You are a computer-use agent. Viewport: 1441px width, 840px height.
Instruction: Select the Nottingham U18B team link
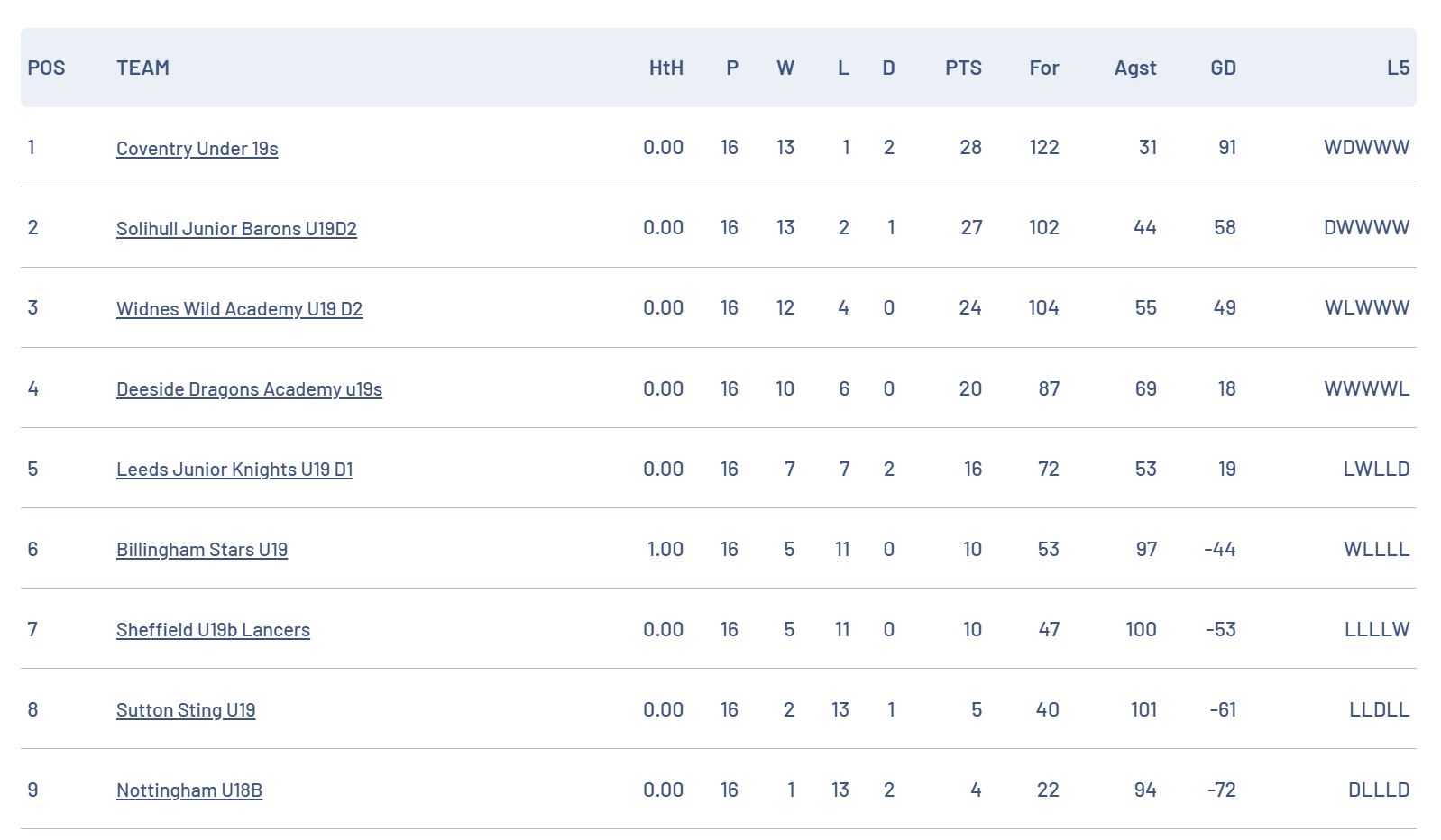[189, 790]
